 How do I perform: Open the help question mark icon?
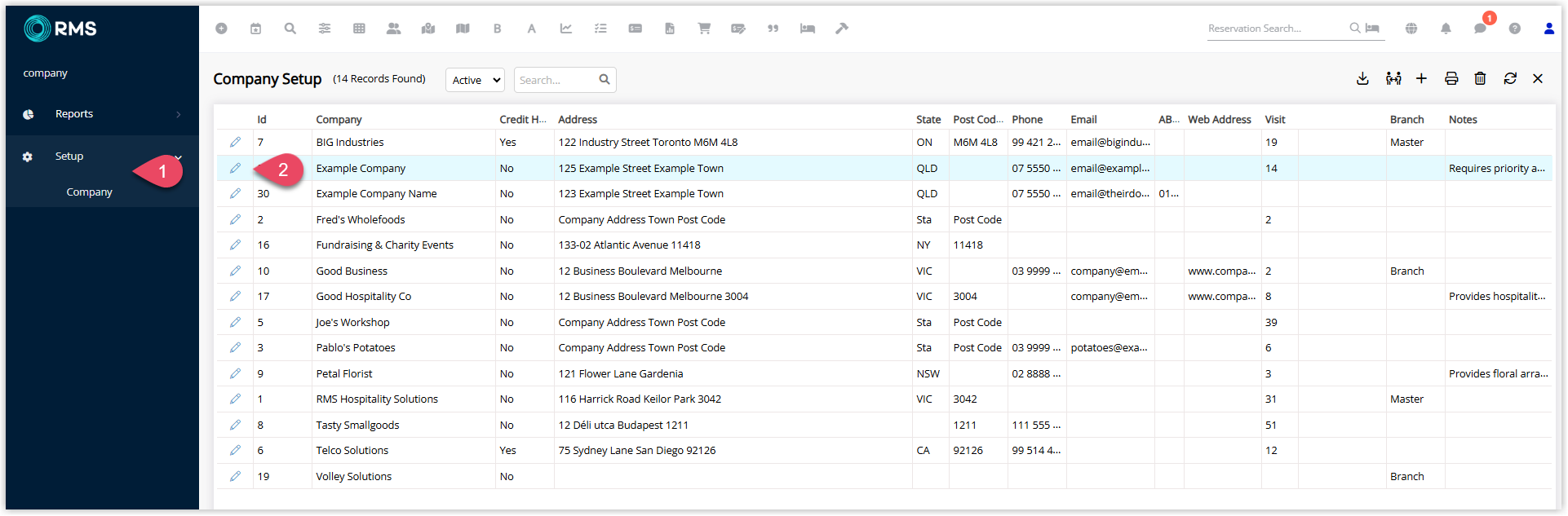pos(1515,29)
